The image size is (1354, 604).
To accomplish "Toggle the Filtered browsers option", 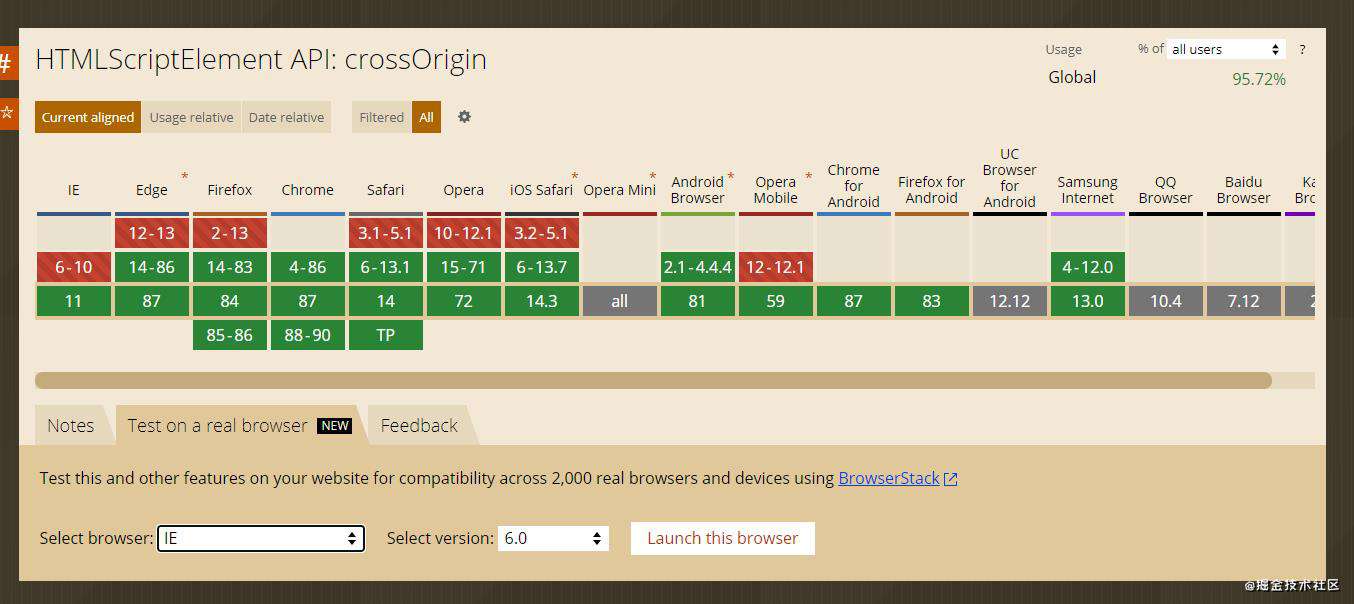I will point(381,117).
